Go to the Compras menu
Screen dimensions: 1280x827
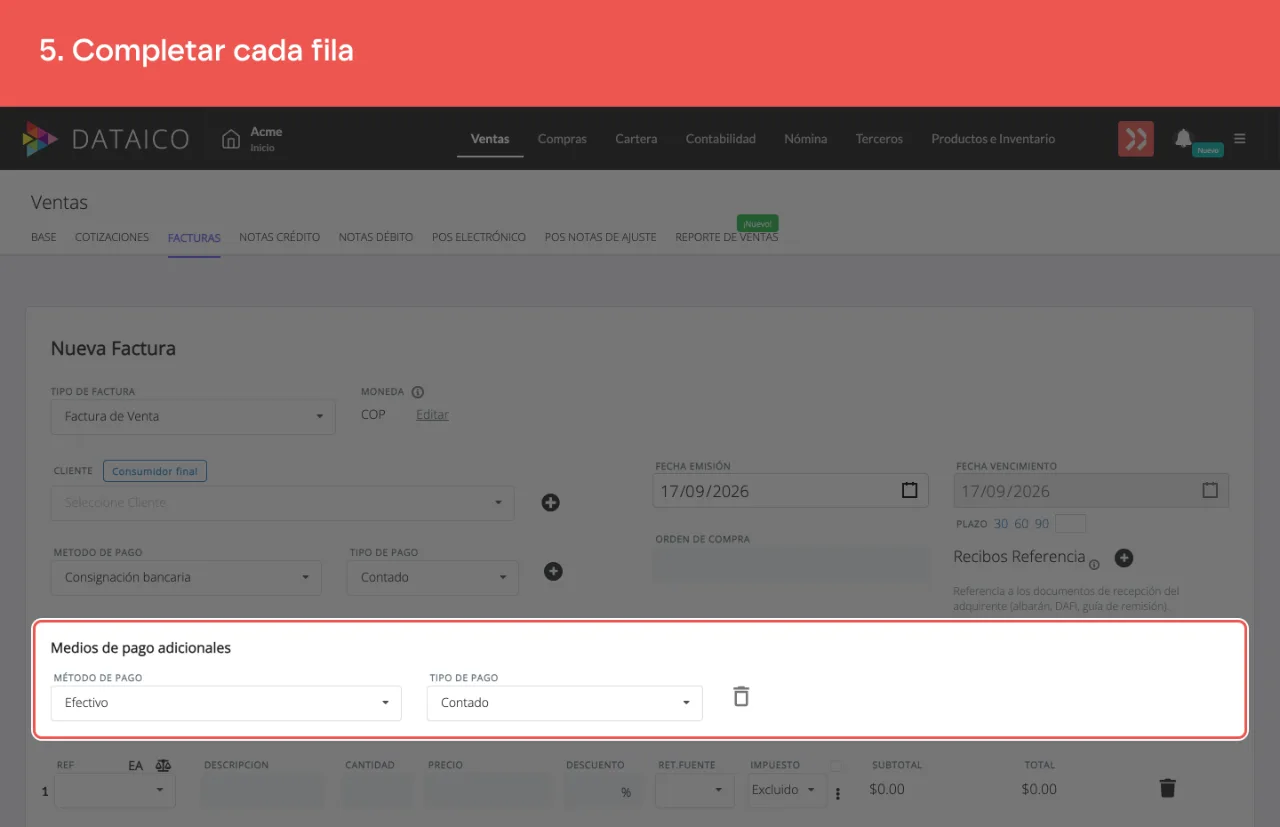point(562,139)
